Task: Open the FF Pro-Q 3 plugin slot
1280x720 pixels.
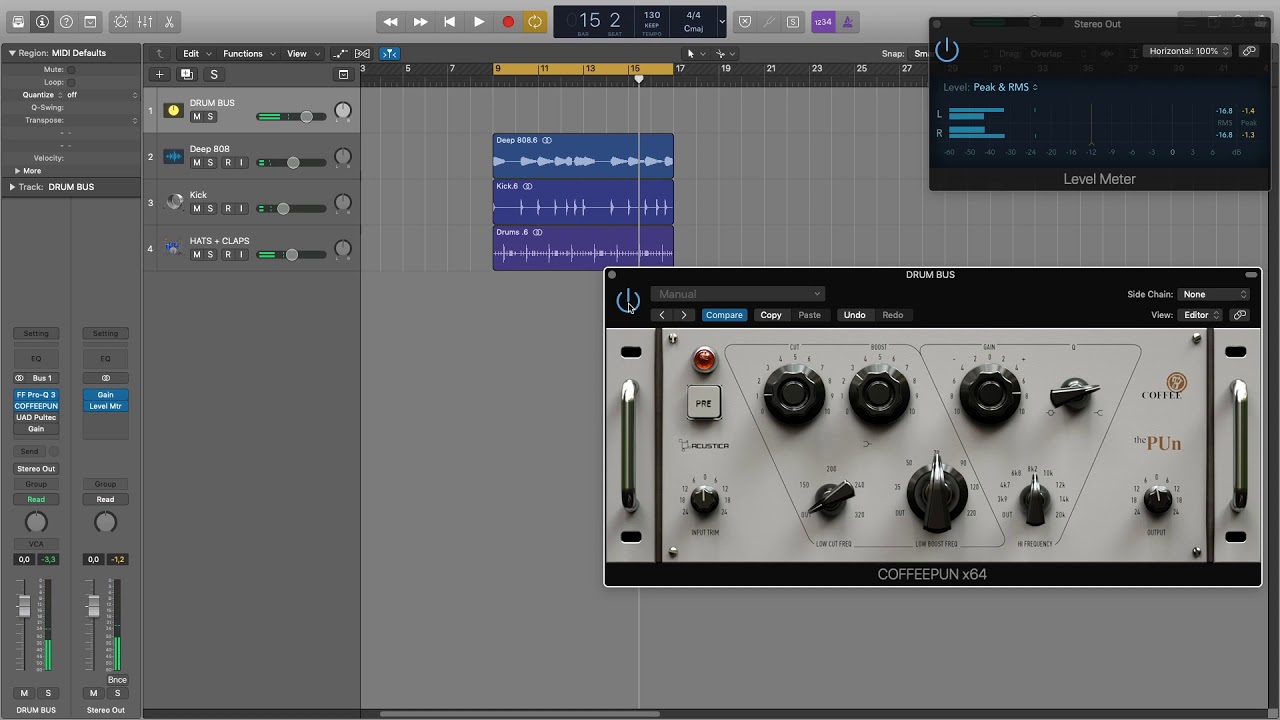Action: pos(36,395)
